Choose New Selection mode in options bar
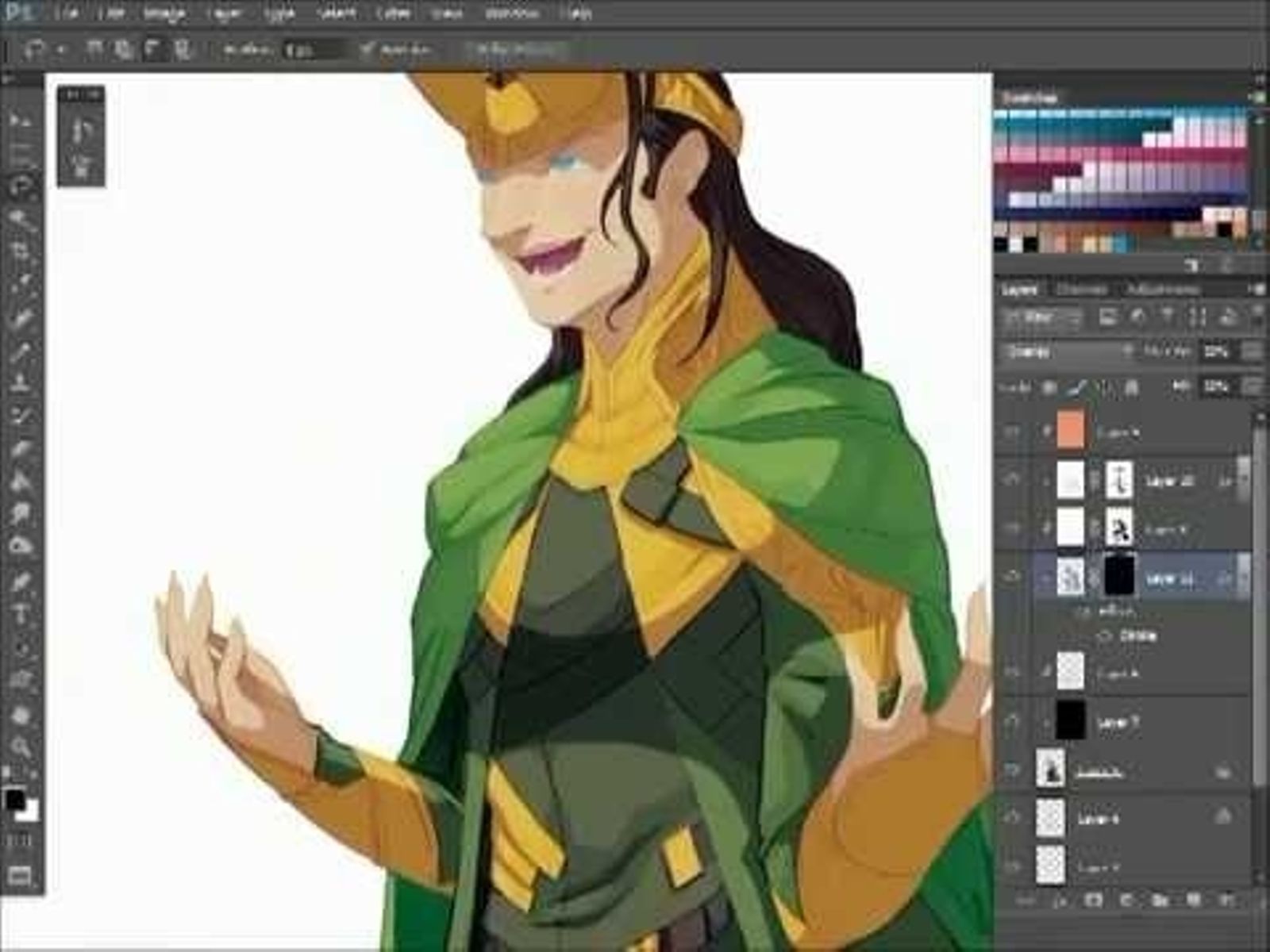This screenshot has height=952, width=1270. click(x=94, y=49)
